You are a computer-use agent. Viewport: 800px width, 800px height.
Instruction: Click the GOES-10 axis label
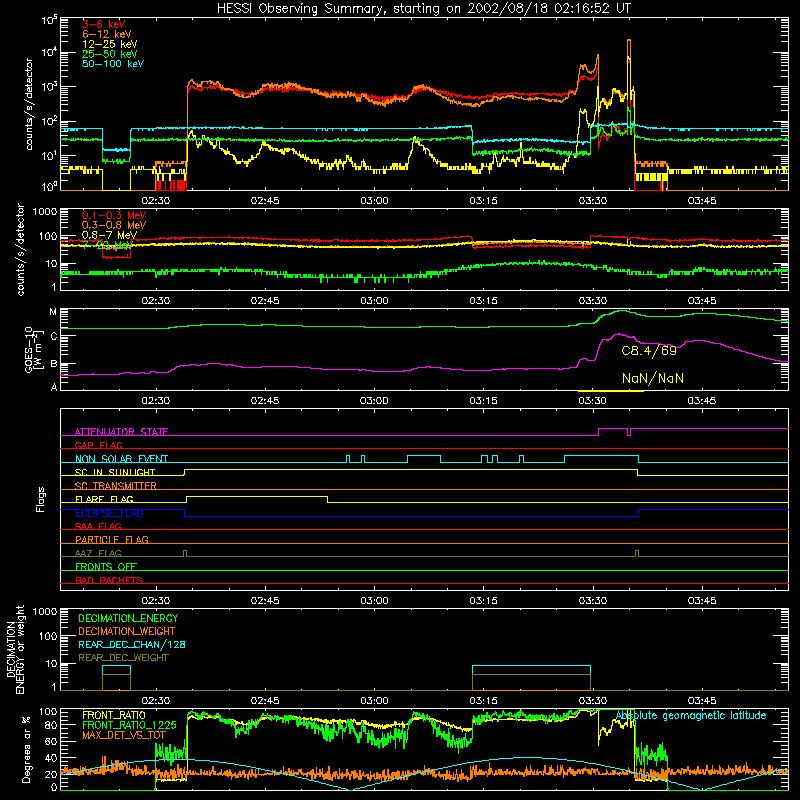tap(32, 349)
